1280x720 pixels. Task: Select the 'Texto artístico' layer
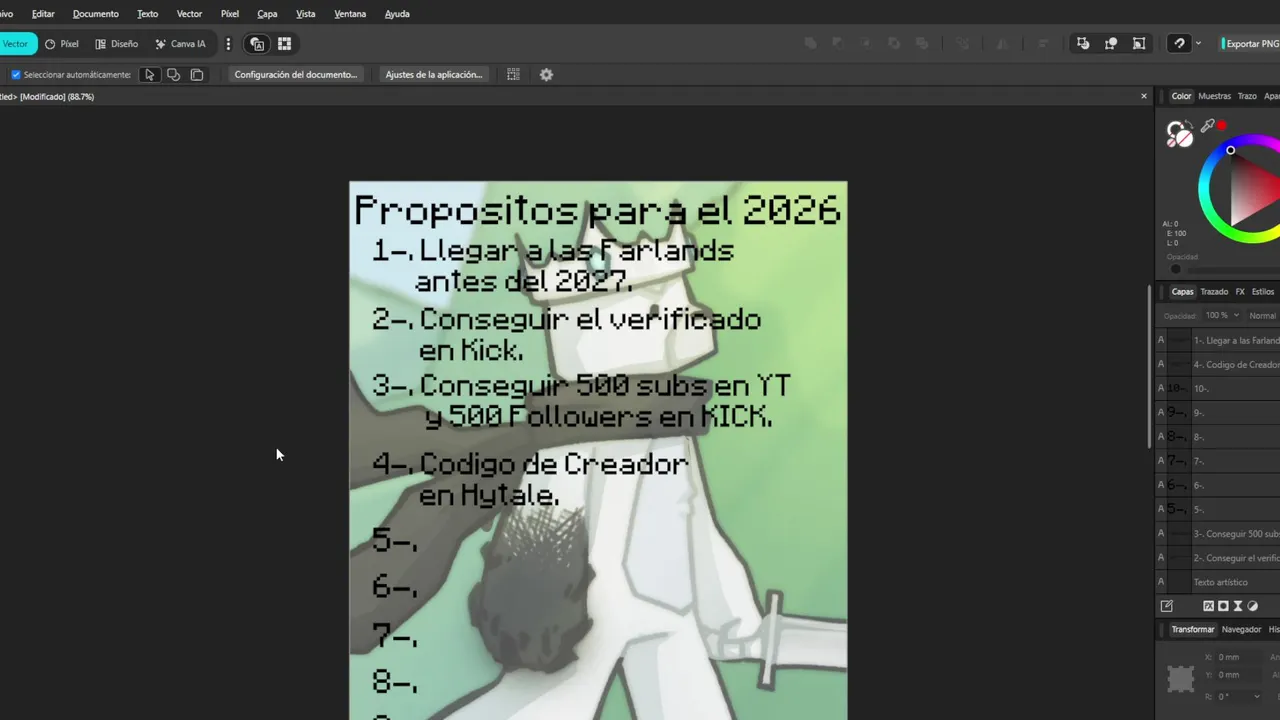click(1218, 582)
